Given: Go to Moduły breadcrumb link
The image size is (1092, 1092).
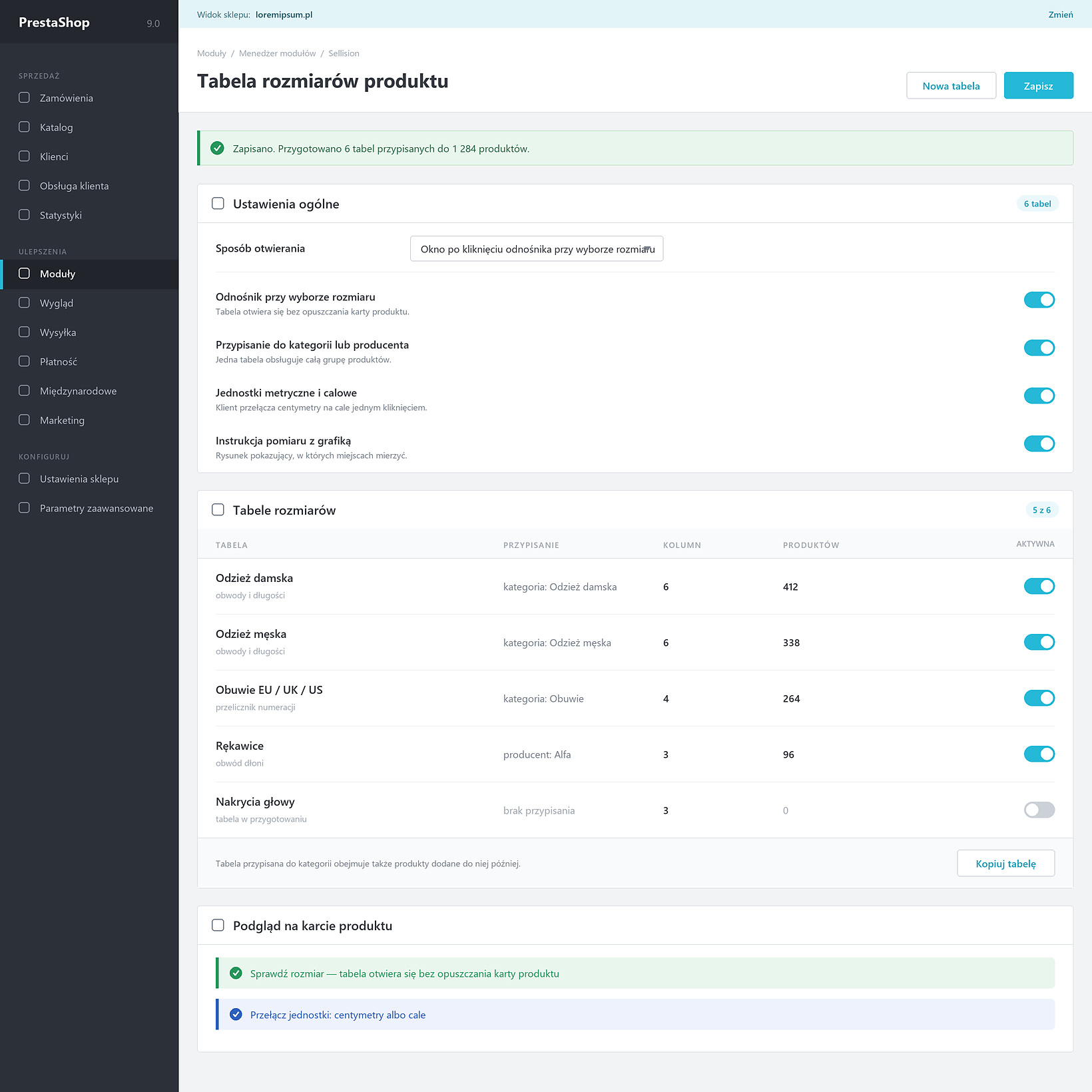Looking at the screenshot, I should [212, 53].
